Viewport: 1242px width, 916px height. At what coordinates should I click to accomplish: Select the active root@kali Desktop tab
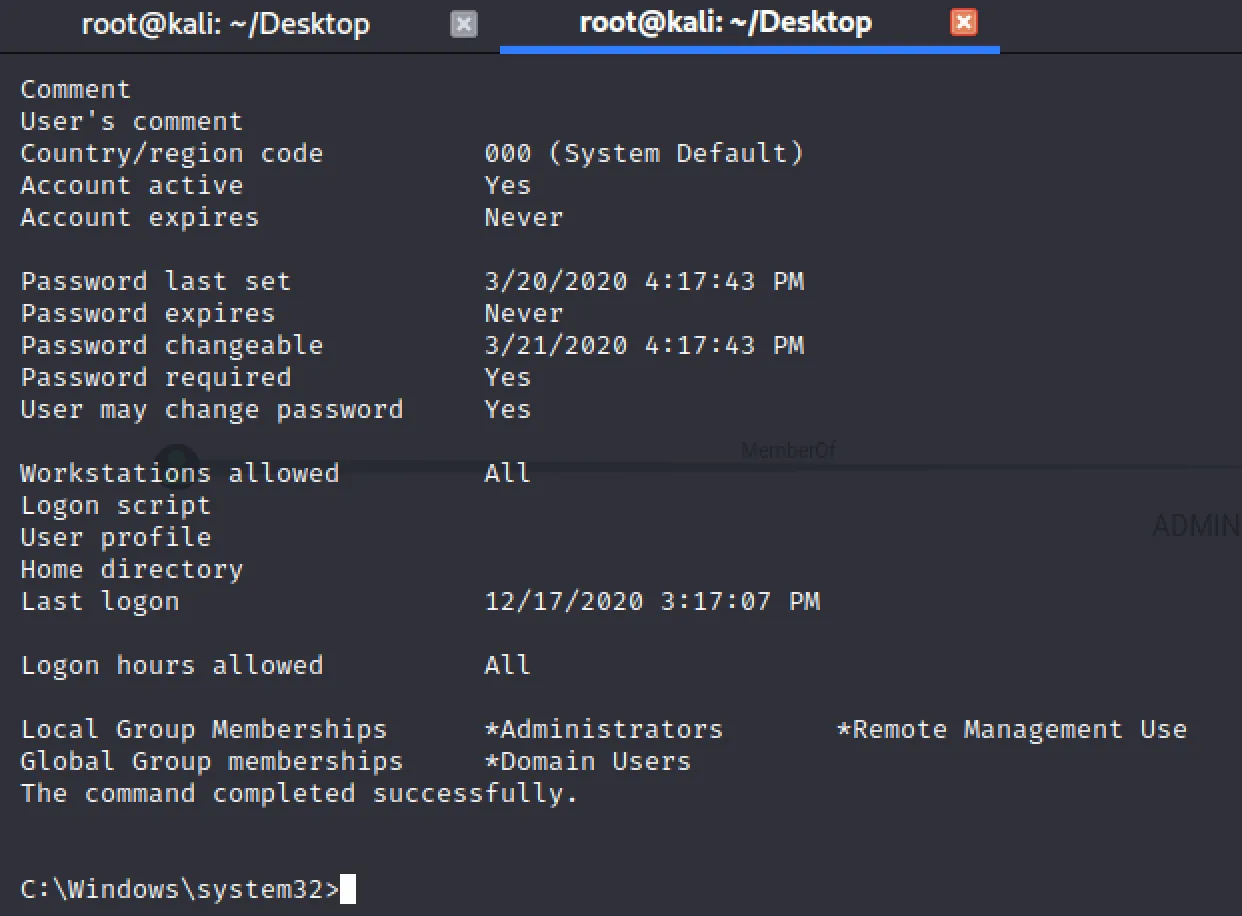tap(725, 24)
